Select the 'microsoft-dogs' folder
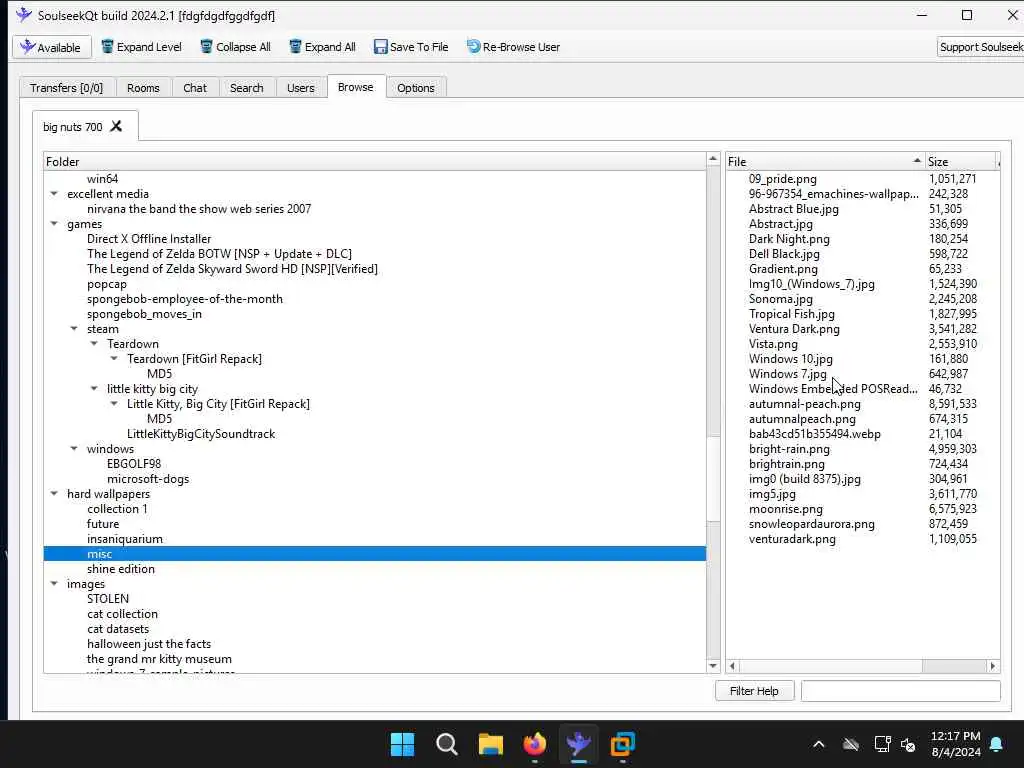1024x768 pixels. click(148, 479)
